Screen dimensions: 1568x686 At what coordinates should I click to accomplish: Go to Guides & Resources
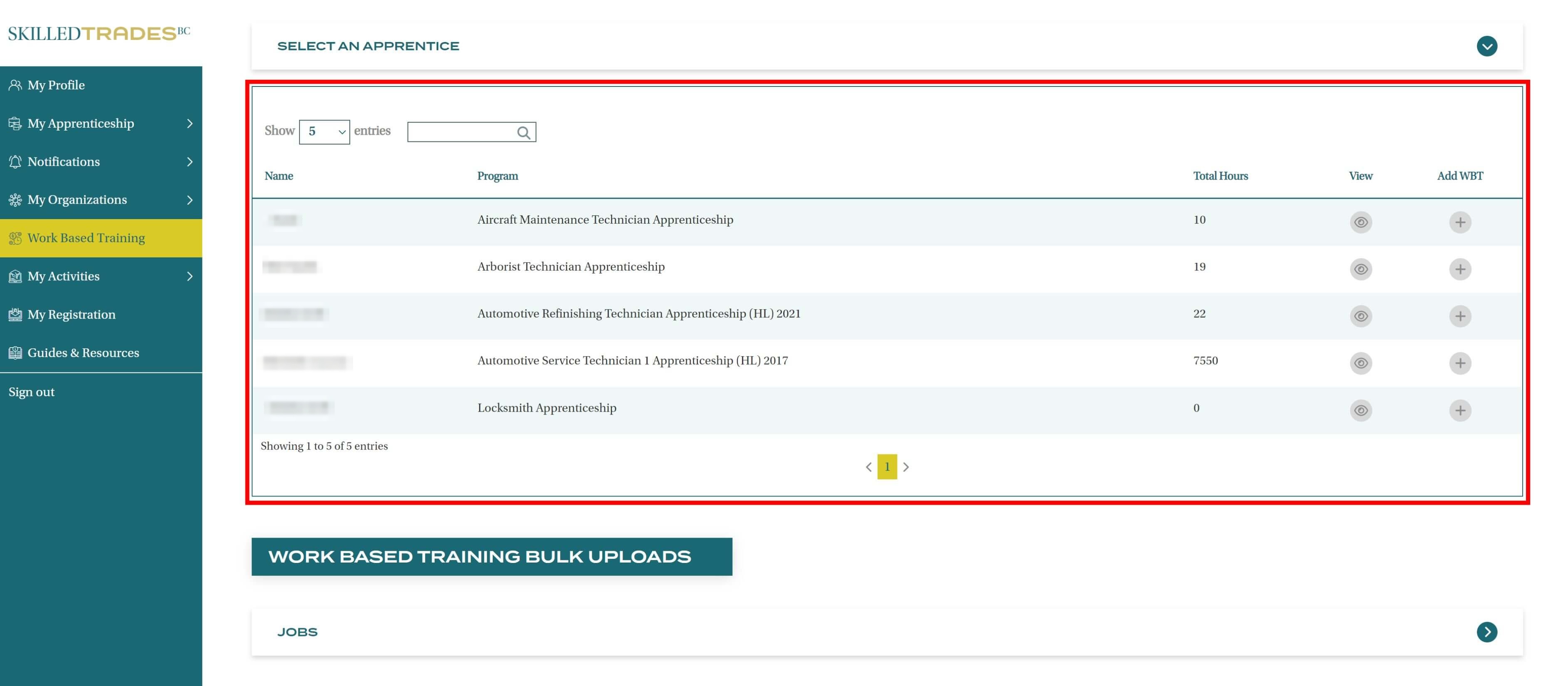click(x=83, y=353)
